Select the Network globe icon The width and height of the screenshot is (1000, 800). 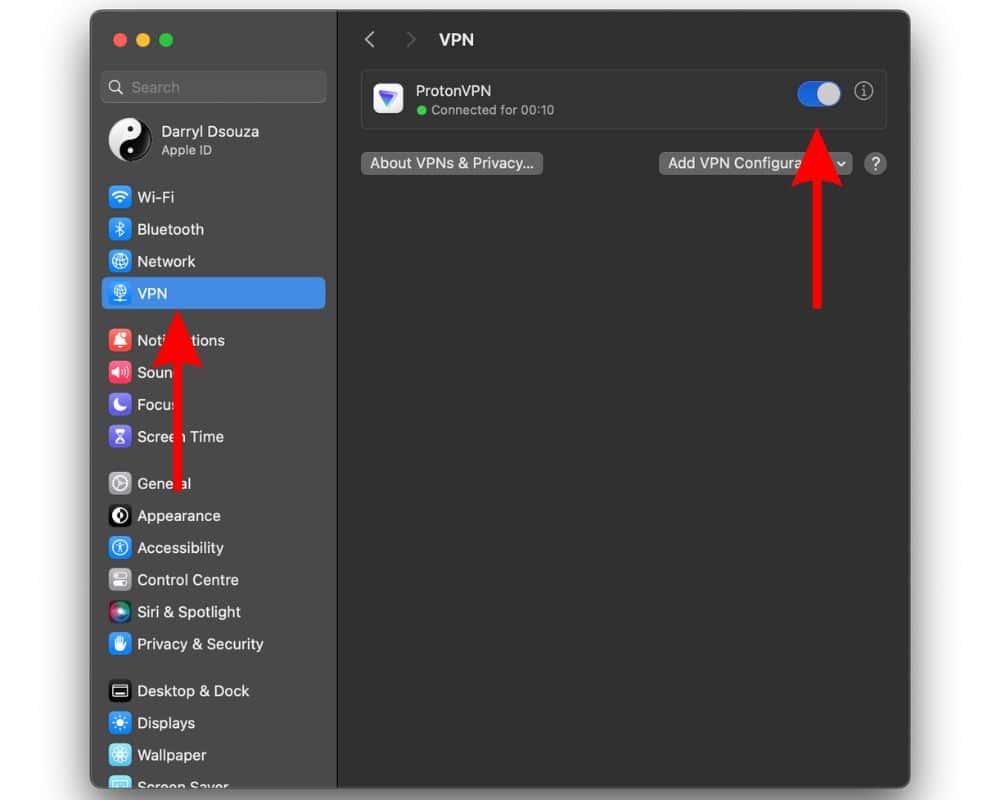coord(120,261)
